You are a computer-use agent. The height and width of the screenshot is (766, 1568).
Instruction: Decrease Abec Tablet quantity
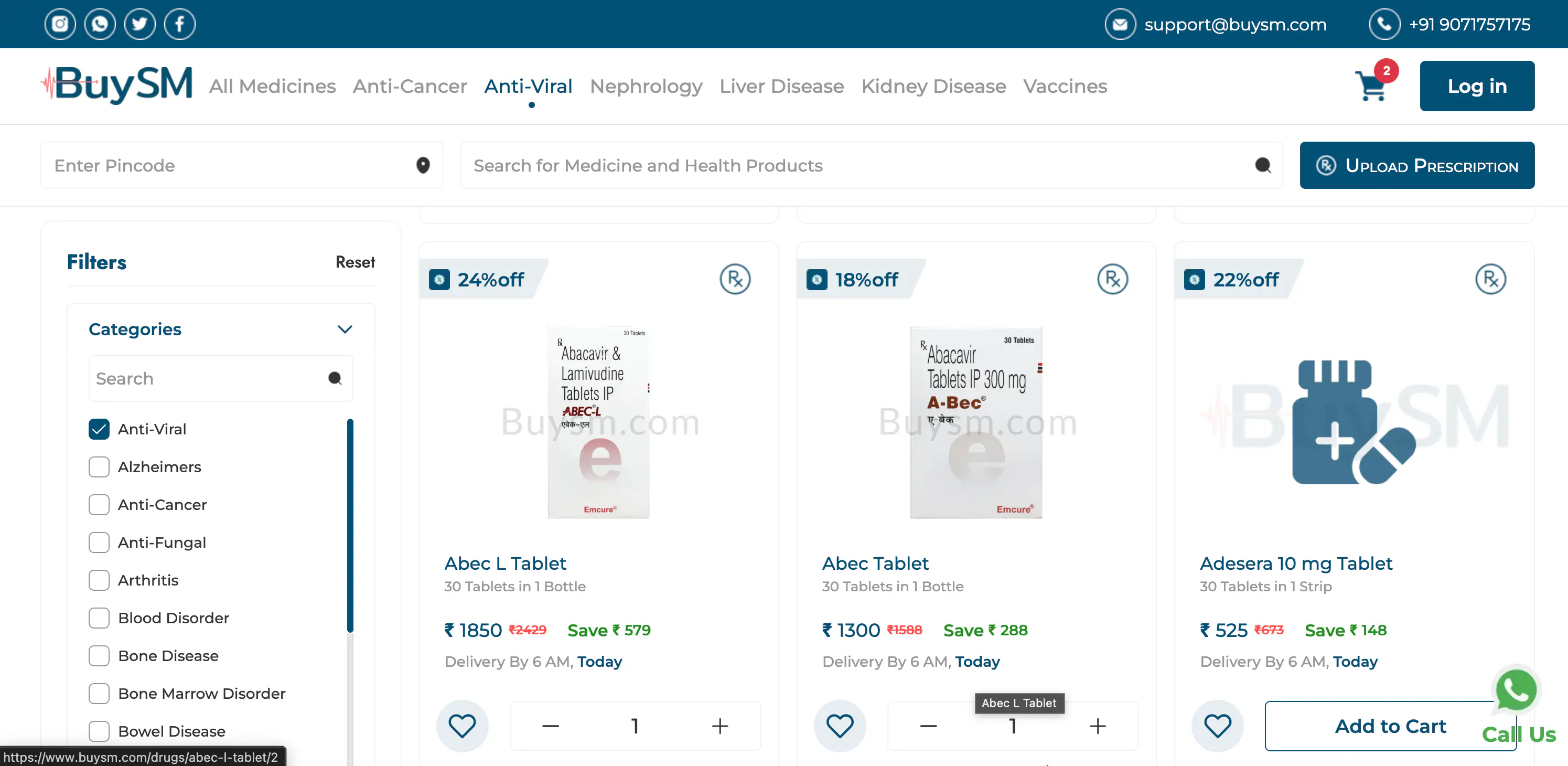pos(928,725)
